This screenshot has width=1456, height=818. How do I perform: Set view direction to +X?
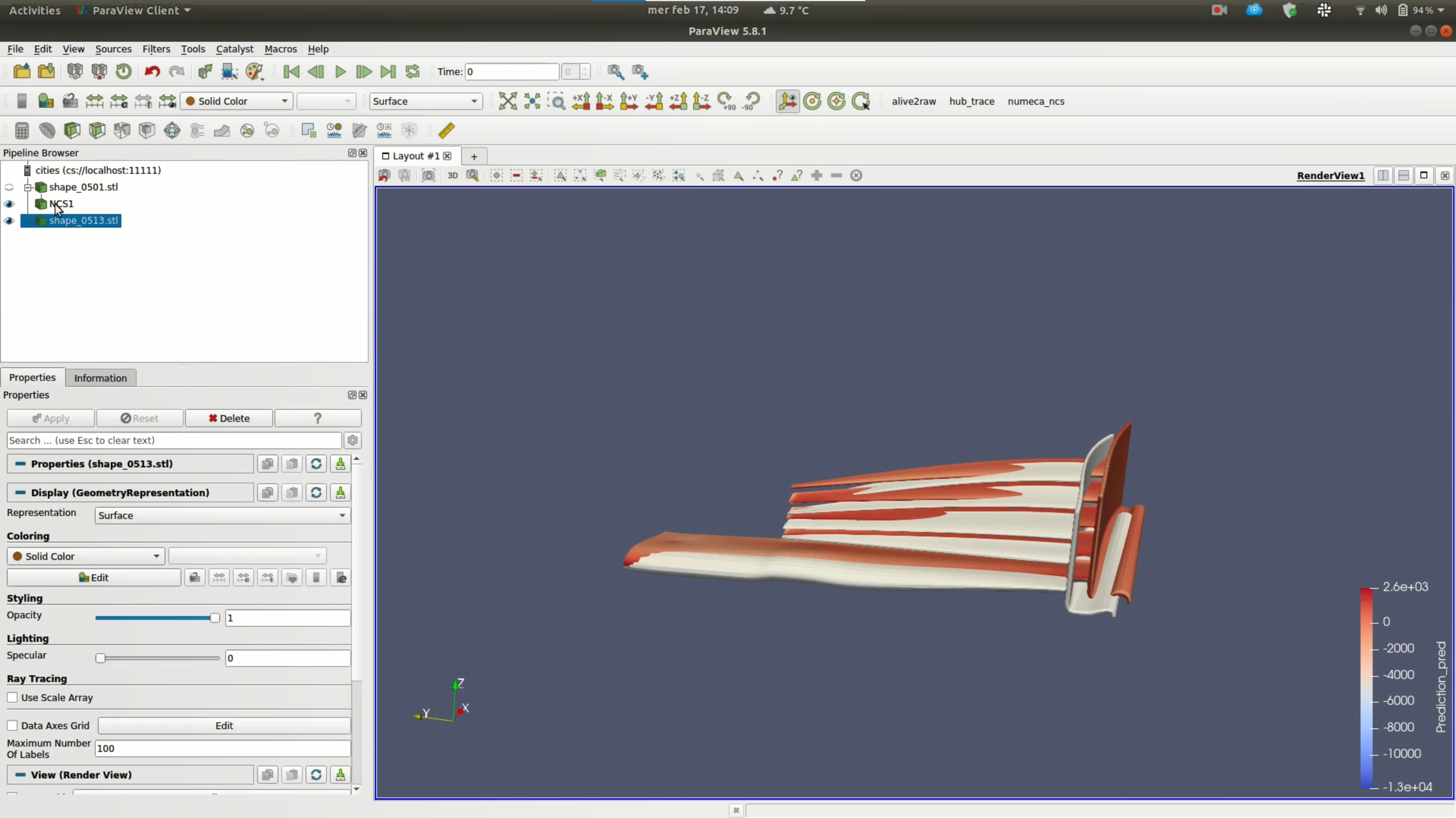tap(581, 101)
